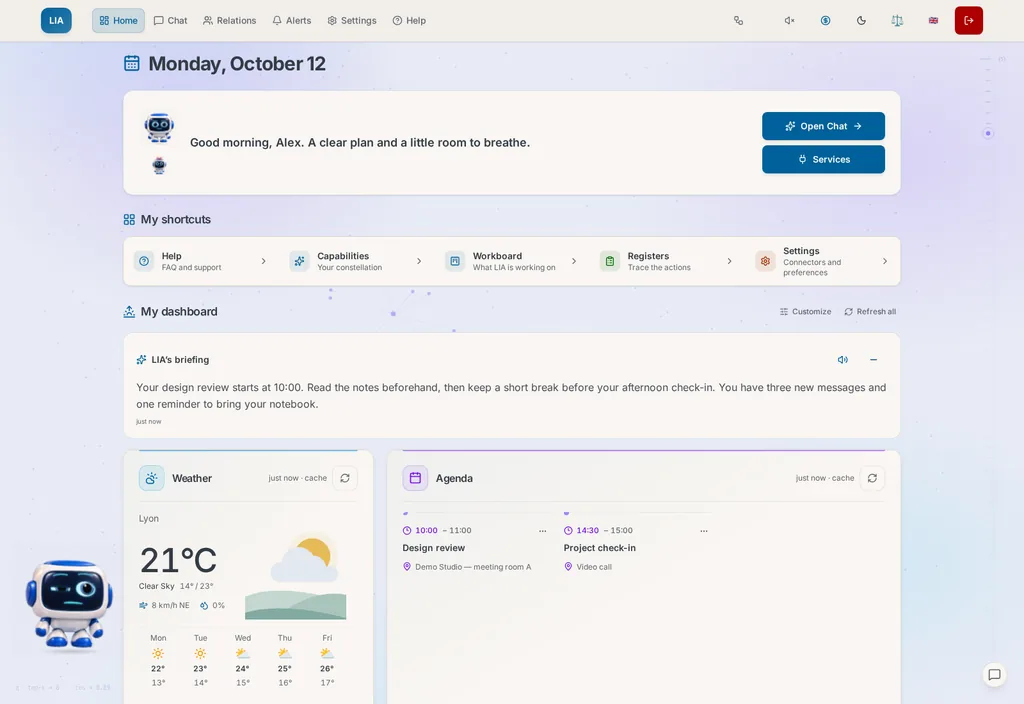This screenshot has height=704, width=1024.
Task: Play LIA's briefing aloud via speaker icon
Action: point(842,360)
